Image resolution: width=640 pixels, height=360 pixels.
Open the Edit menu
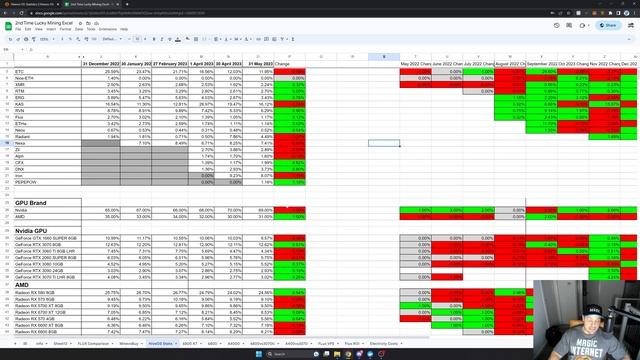click(28, 29)
